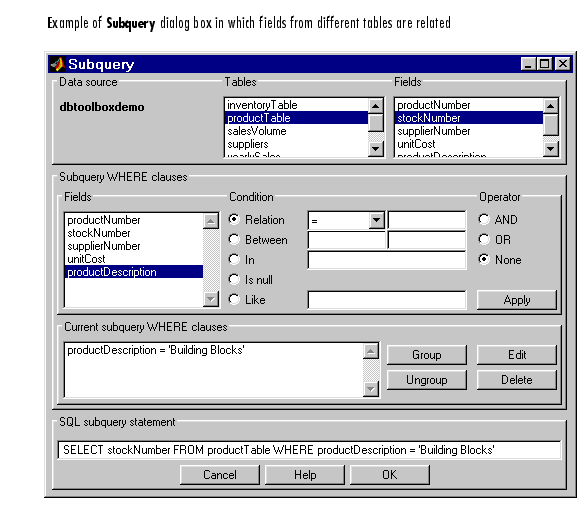The height and width of the screenshot is (507, 584).
Task: Enable the Is null condition
Action: [x=234, y=279]
